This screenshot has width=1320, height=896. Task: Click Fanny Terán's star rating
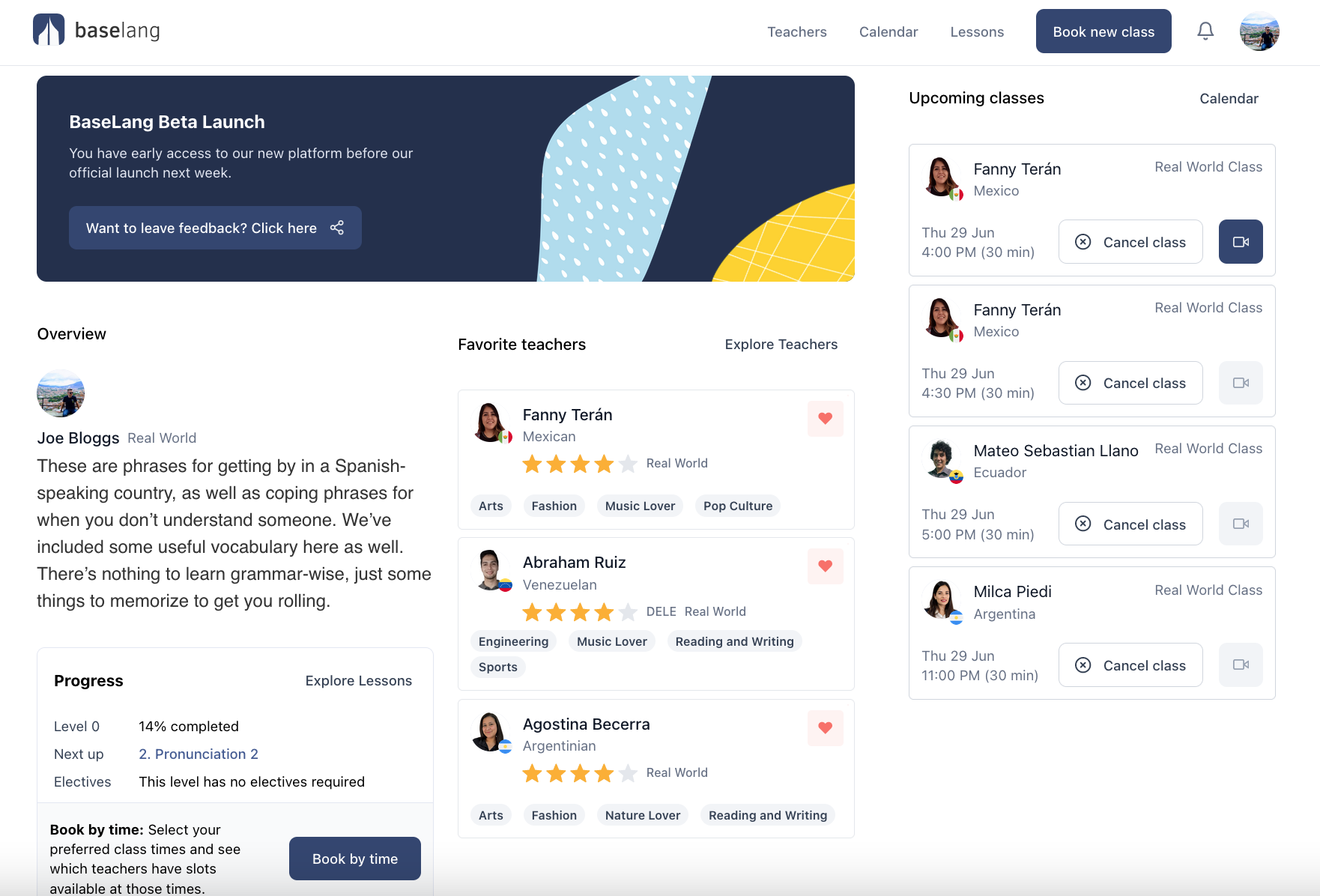tap(580, 464)
